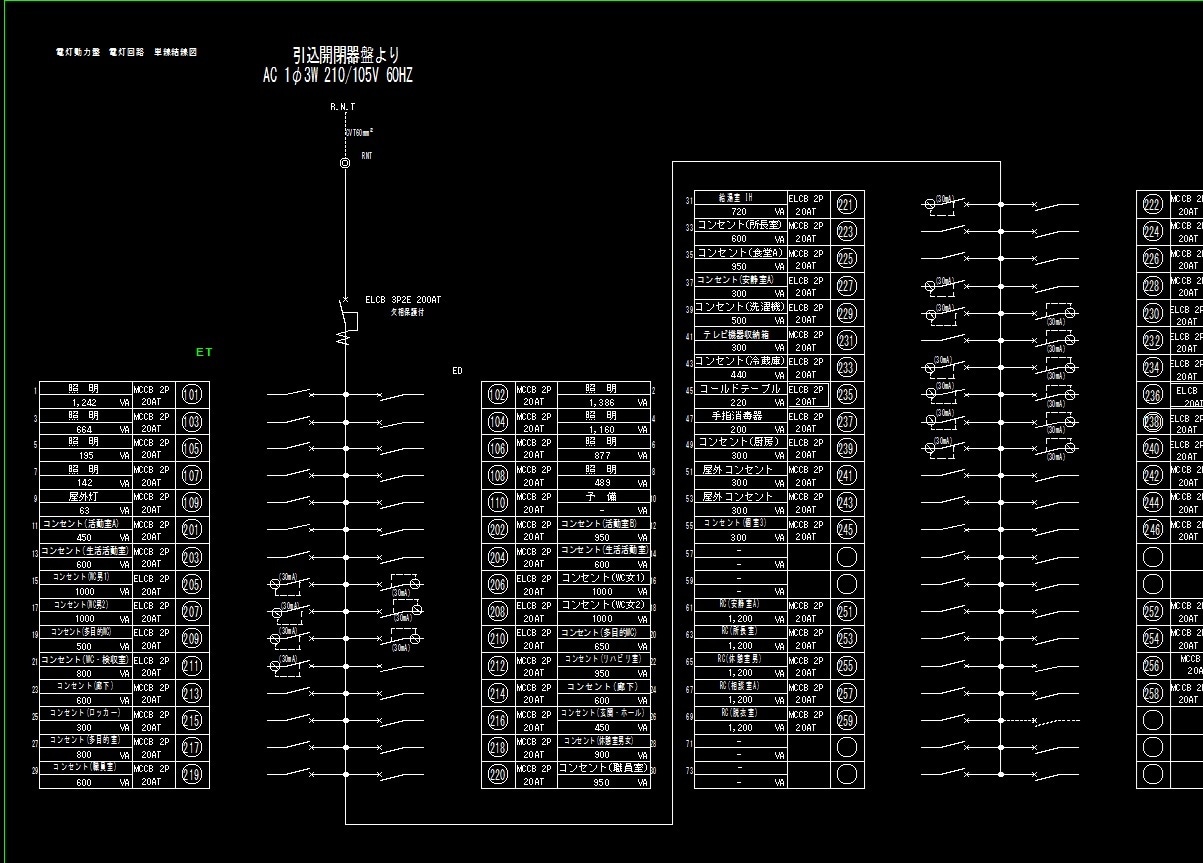Select the ELCB 3P2E 200AT main breaker label
Screen dimensions: 1203x863
click(x=403, y=299)
